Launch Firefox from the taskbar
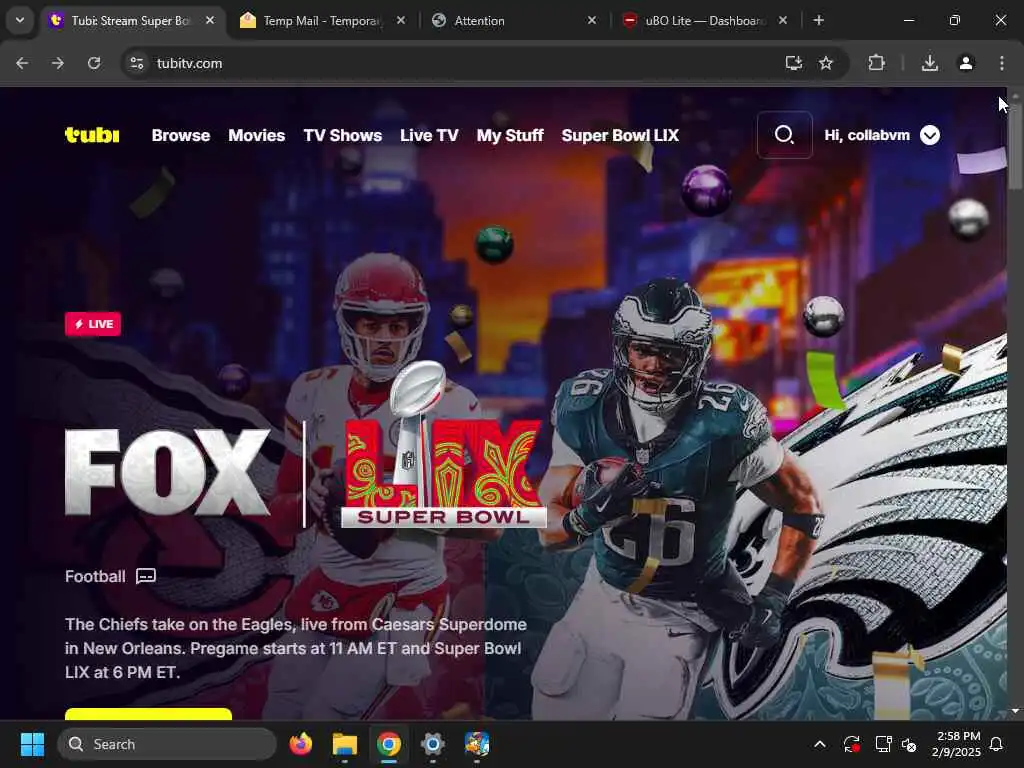Viewport: 1024px width, 768px height. [301, 744]
